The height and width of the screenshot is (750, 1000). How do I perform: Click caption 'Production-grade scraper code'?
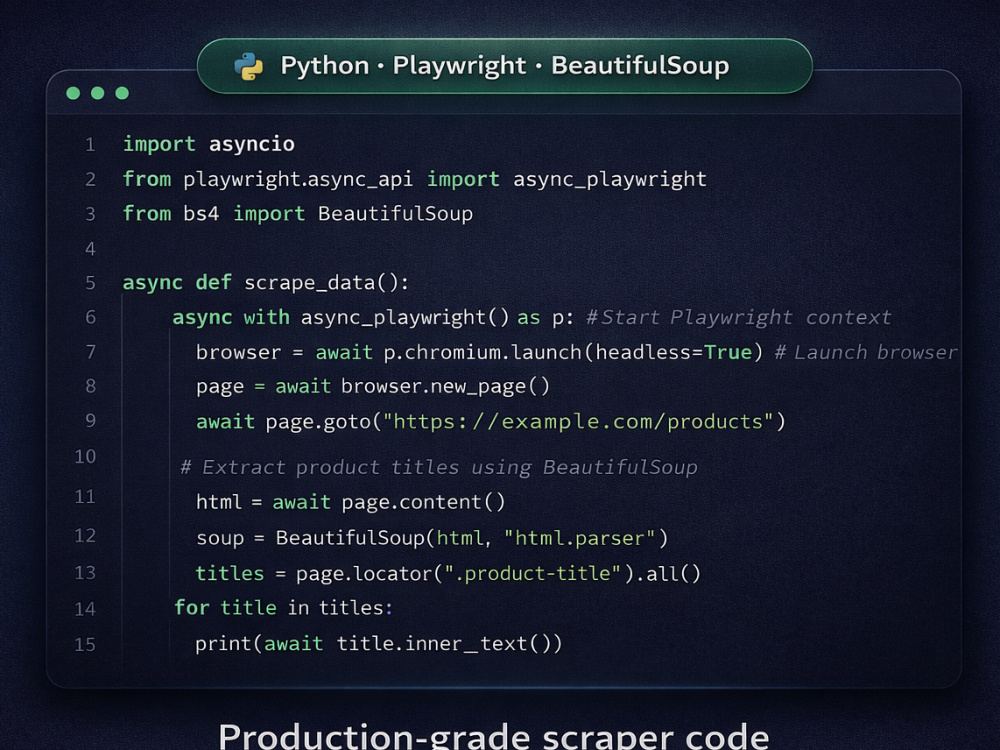pyautogui.click(x=494, y=736)
